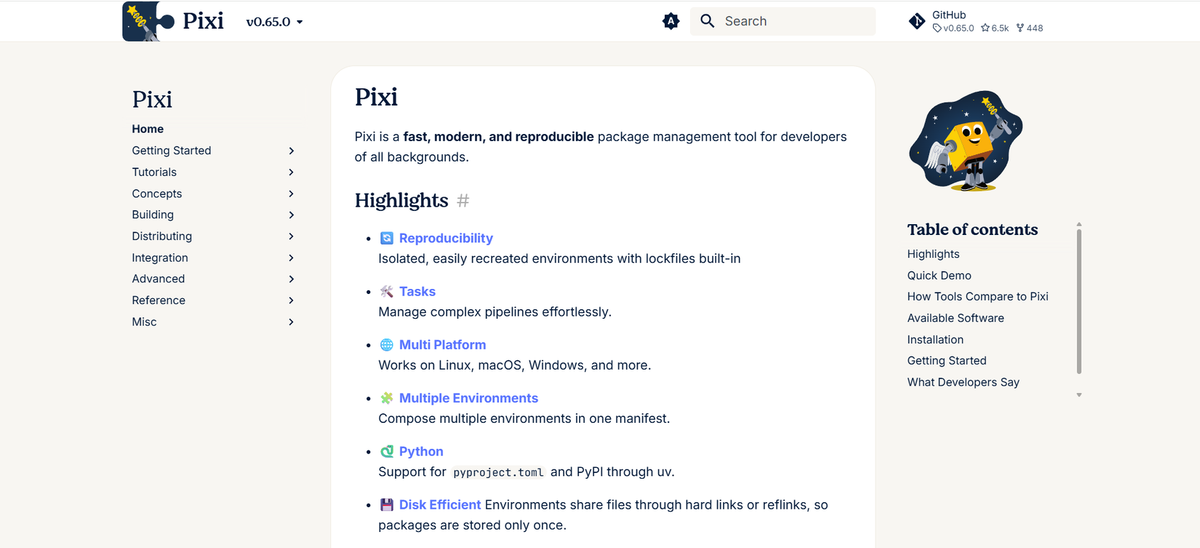Expand the Tutorials section chevron

point(291,172)
